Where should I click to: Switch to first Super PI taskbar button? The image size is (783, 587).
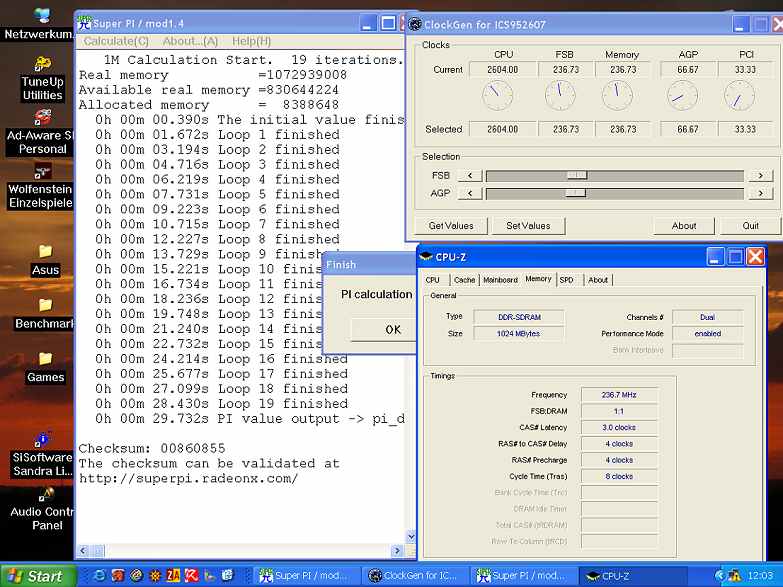[305, 576]
